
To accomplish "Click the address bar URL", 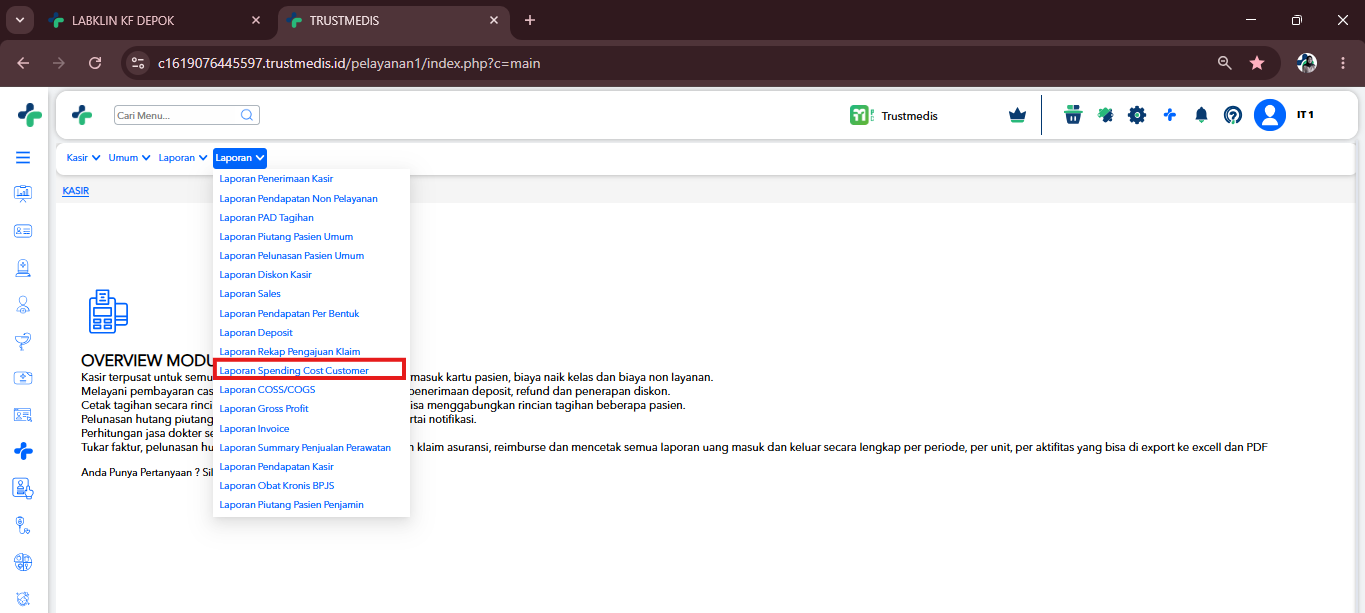I will pos(349,63).
